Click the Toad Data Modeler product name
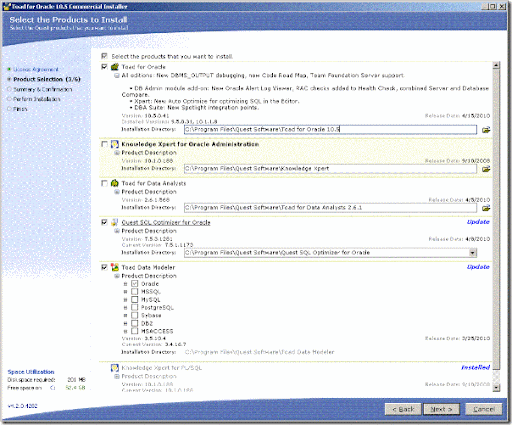Image resolution: width=512 pixels, height=425 pixels. (148, 267)
